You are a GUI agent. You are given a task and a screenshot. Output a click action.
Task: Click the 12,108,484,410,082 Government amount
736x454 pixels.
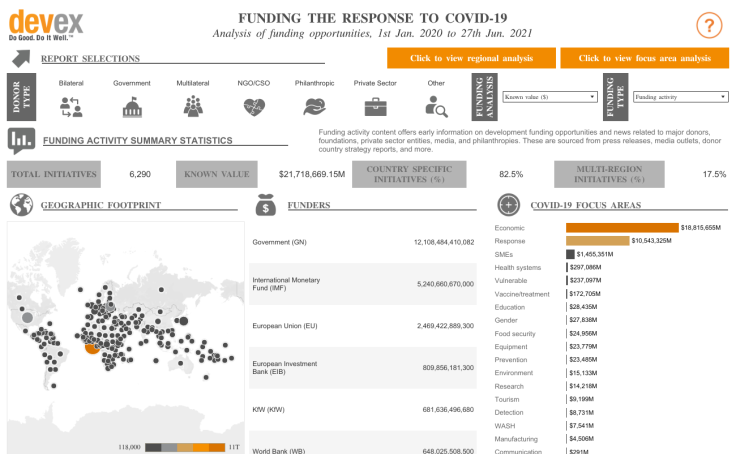[444, 242]
